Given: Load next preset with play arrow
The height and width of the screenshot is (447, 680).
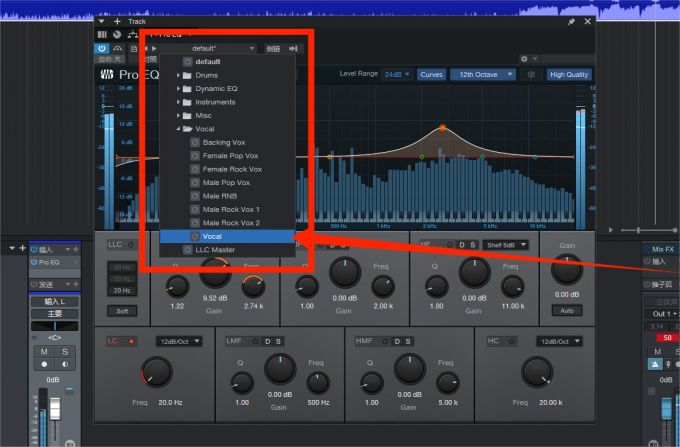Looking at the screenshot, I should coord(154,49).
